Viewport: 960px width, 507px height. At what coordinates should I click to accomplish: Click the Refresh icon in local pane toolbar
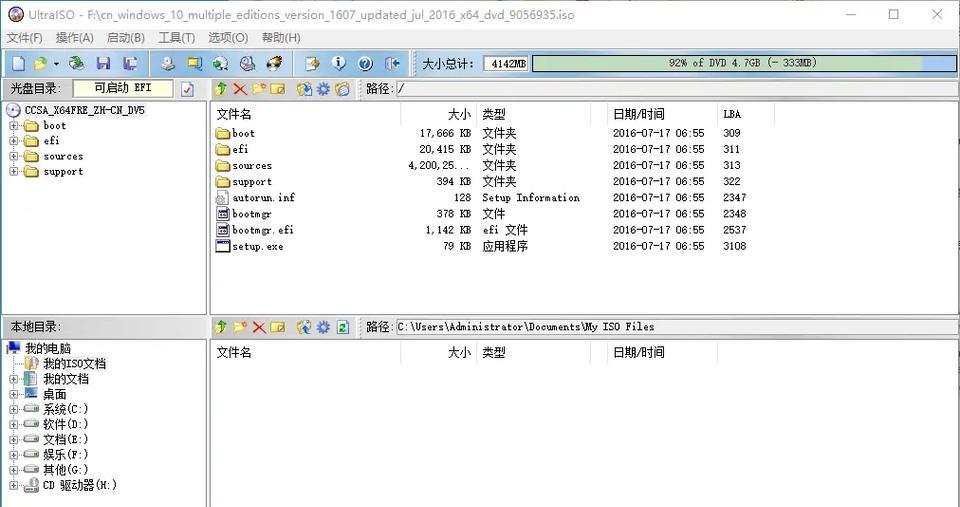343,327
